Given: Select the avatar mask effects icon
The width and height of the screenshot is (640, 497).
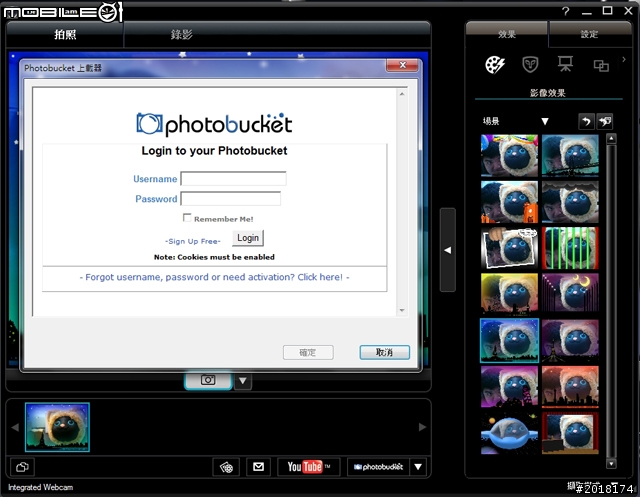Looking at the screenshot, I should click(530, 64).
